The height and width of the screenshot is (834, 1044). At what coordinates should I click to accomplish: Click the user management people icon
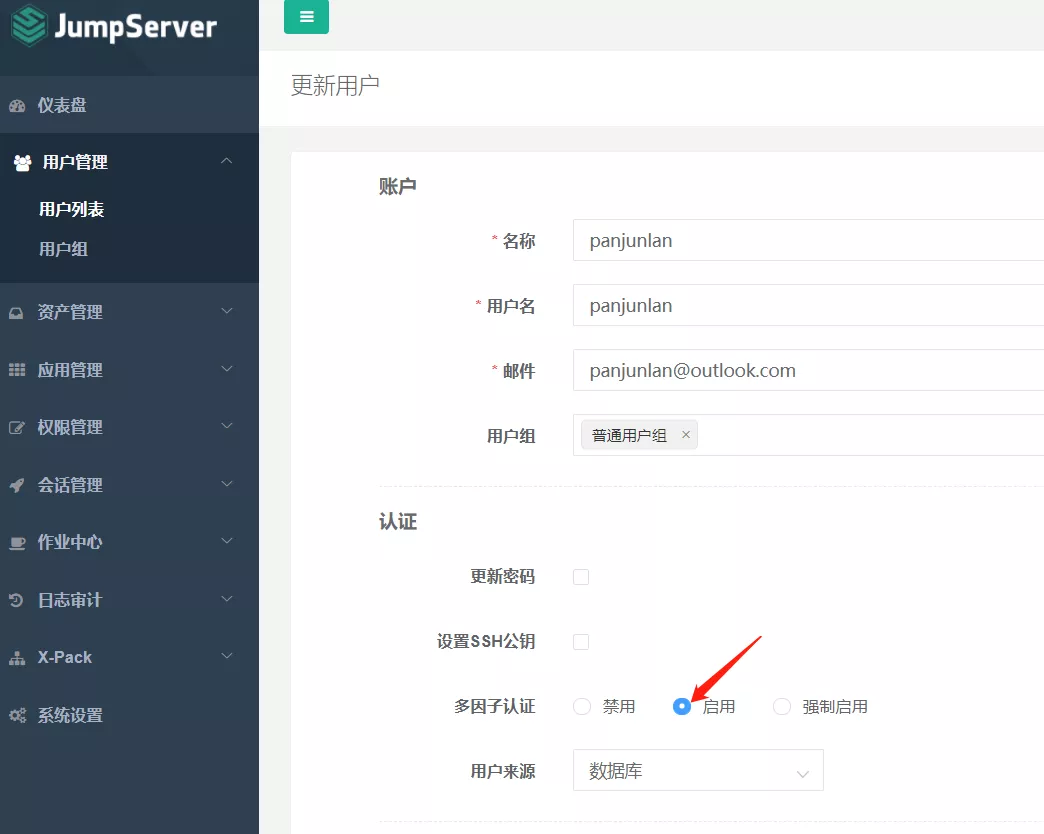click(x=22, y=163)
